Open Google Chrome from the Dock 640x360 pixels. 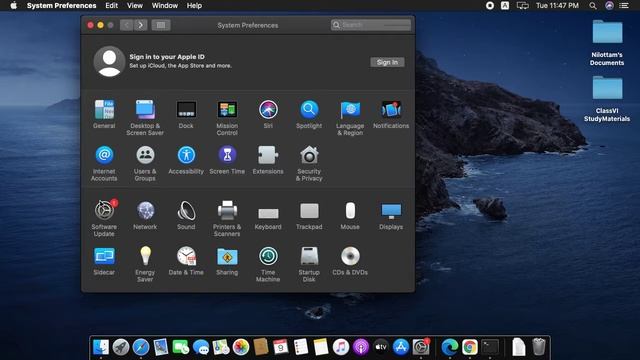pos(470,347)
